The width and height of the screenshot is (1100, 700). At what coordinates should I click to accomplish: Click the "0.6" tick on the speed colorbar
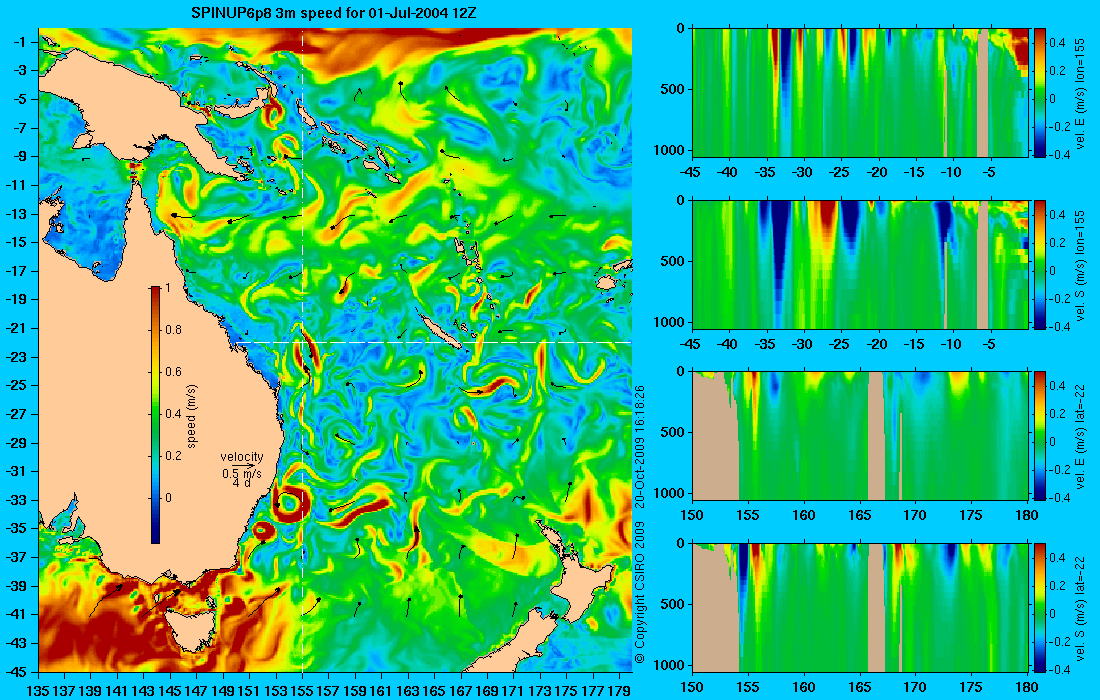173,372
